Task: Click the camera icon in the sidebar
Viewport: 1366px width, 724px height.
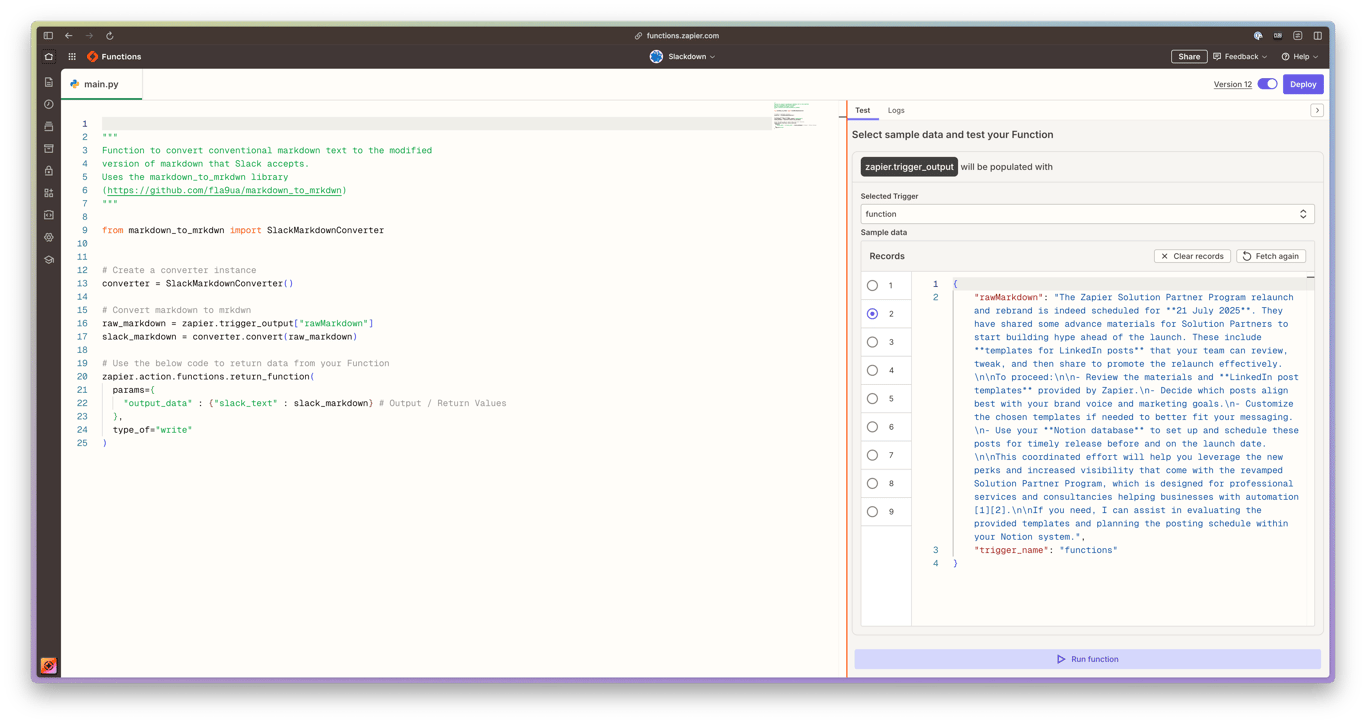Action: [x=48, y=214]
